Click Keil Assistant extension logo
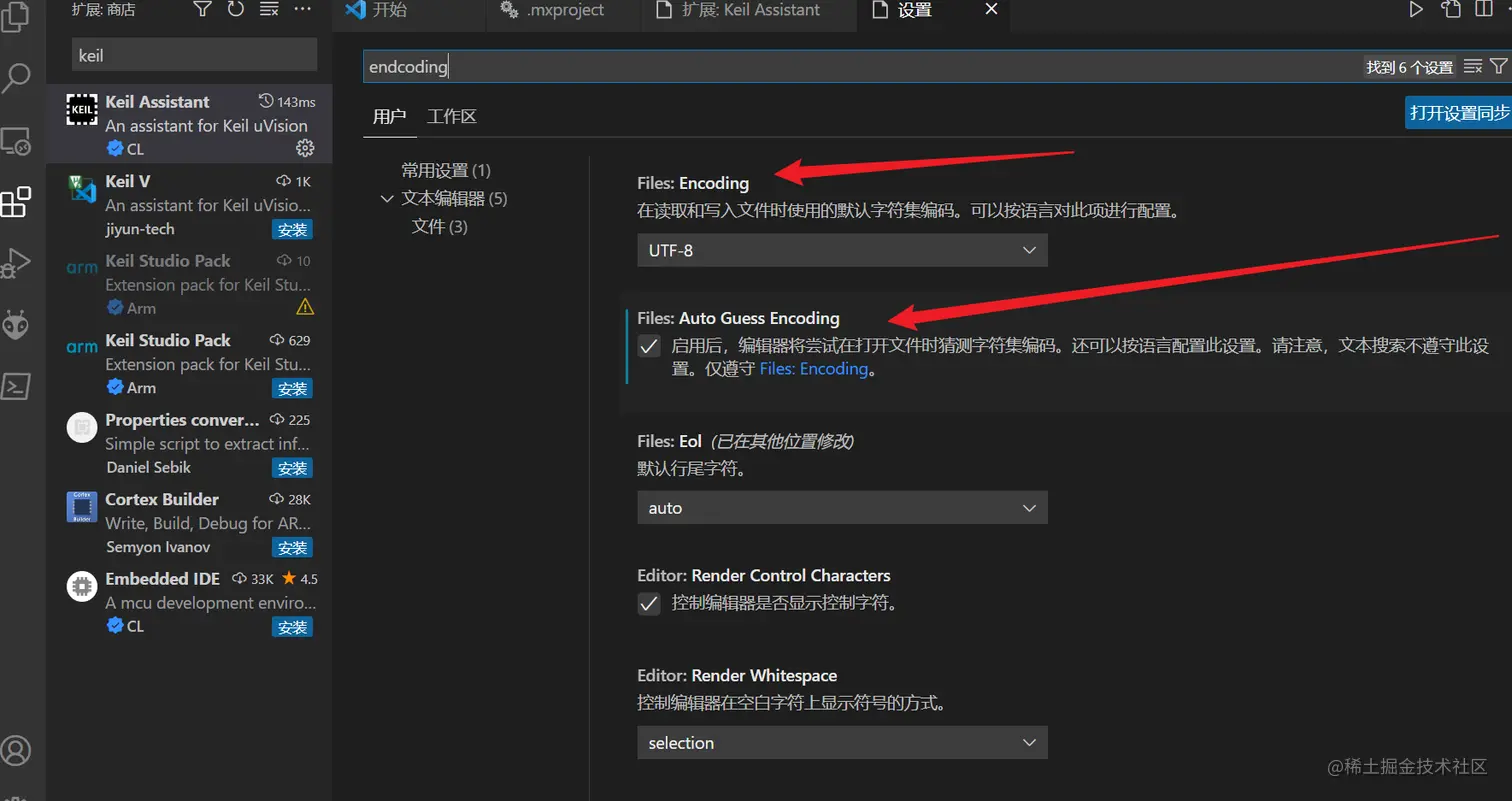Screen dimensions: 1512x801 (82, 110)
